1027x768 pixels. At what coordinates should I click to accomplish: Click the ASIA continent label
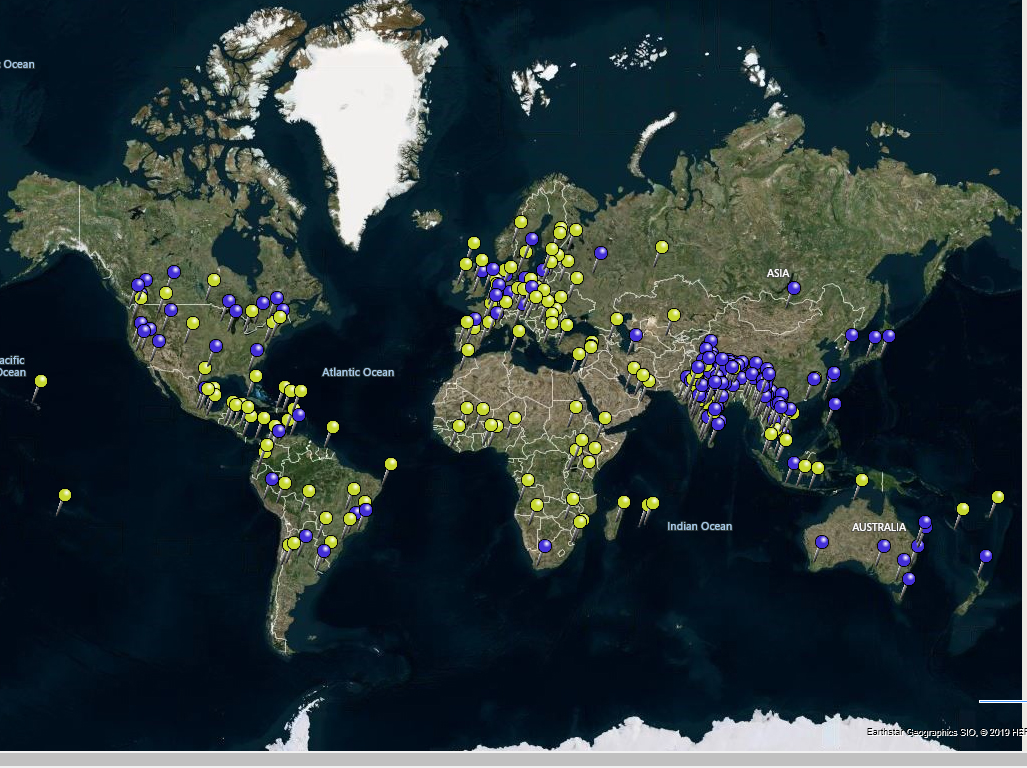[x=778, y=273]
